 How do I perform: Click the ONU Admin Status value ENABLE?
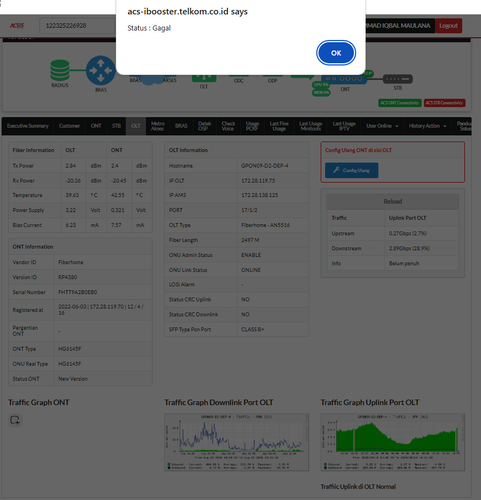pos(251,255)
